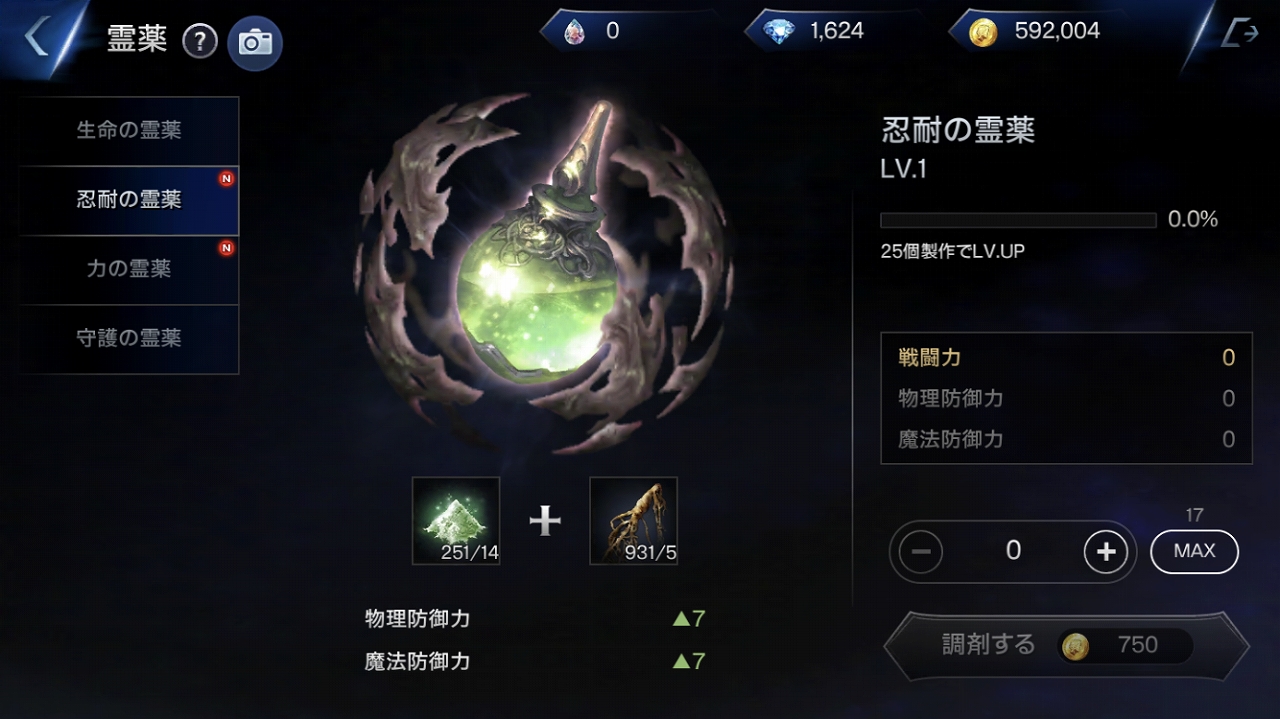Screen dimensions: 1280x719
Task: Go back using the left arrow icon
Action: 38,37
